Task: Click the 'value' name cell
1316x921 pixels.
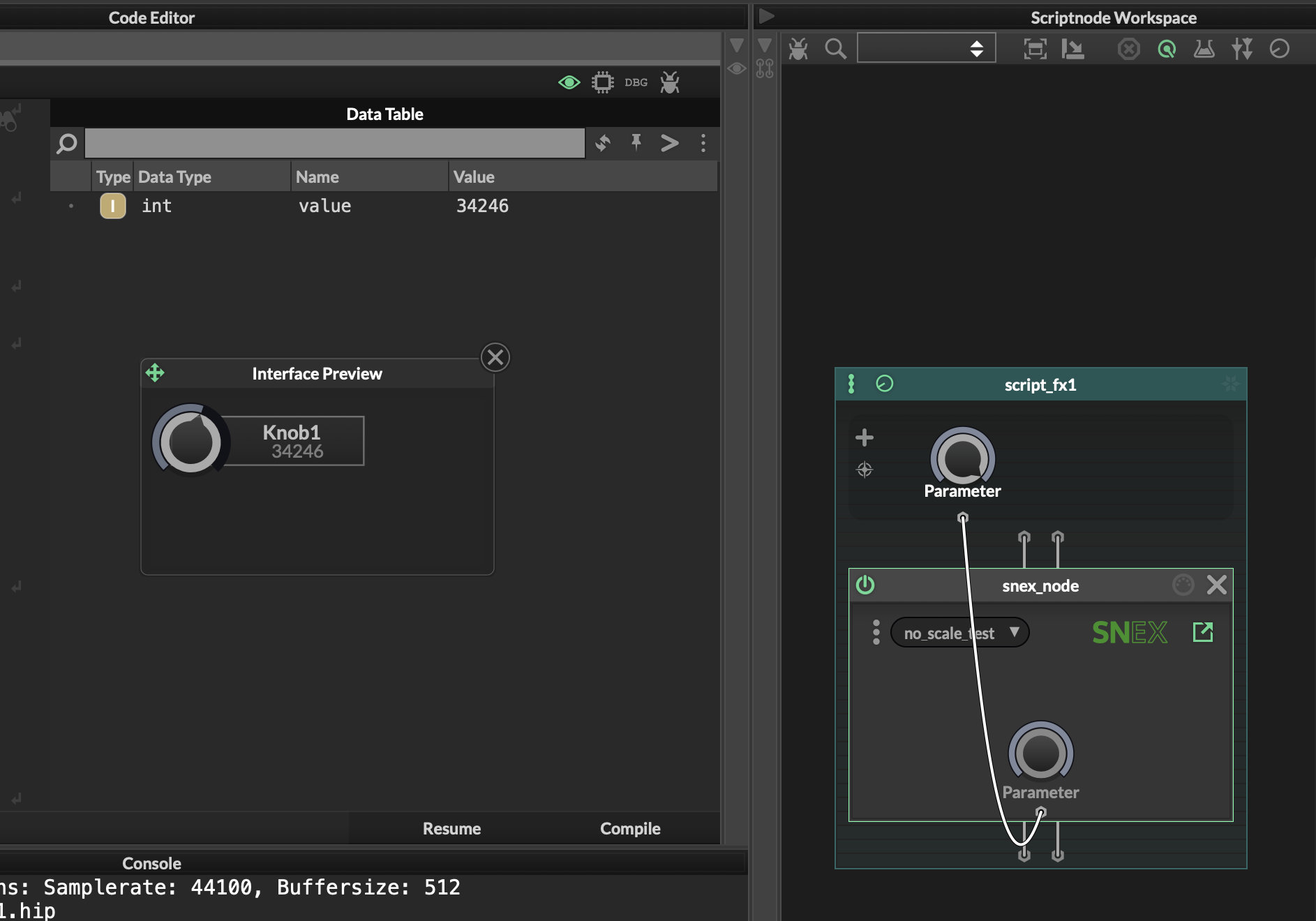Action: click(x=325, y=206)
